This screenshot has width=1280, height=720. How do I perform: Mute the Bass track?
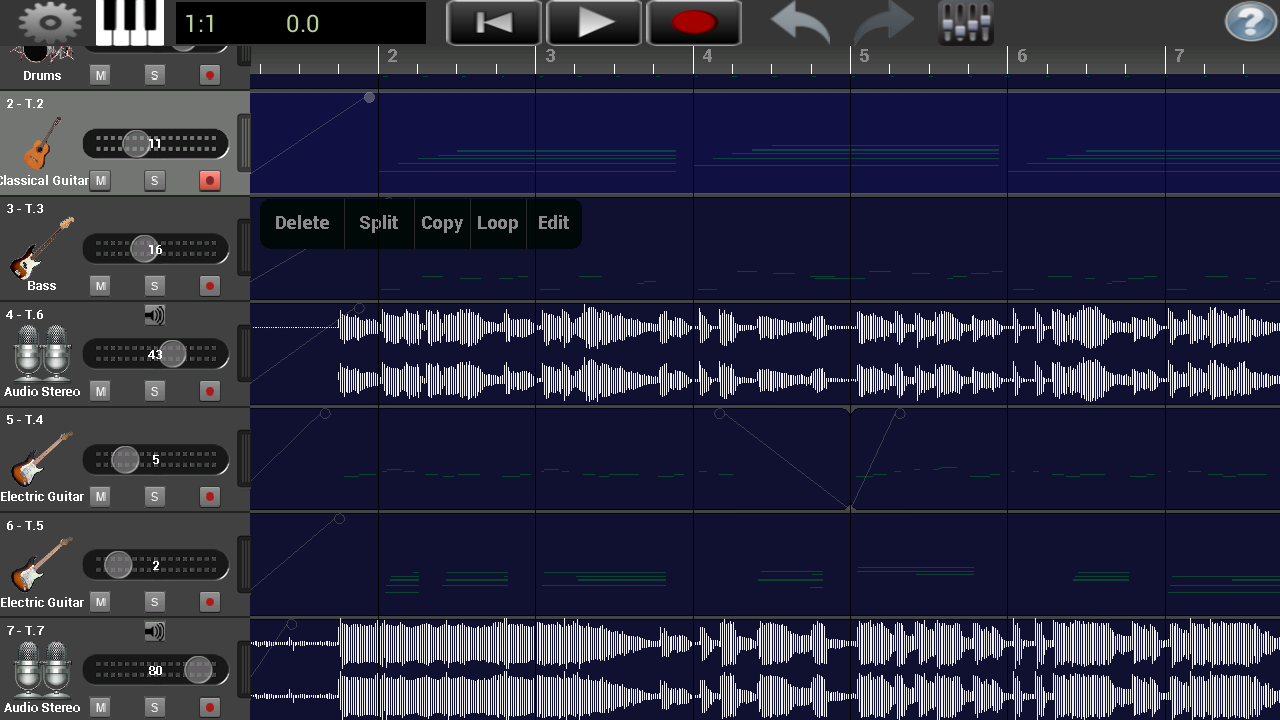coord(100,285)
